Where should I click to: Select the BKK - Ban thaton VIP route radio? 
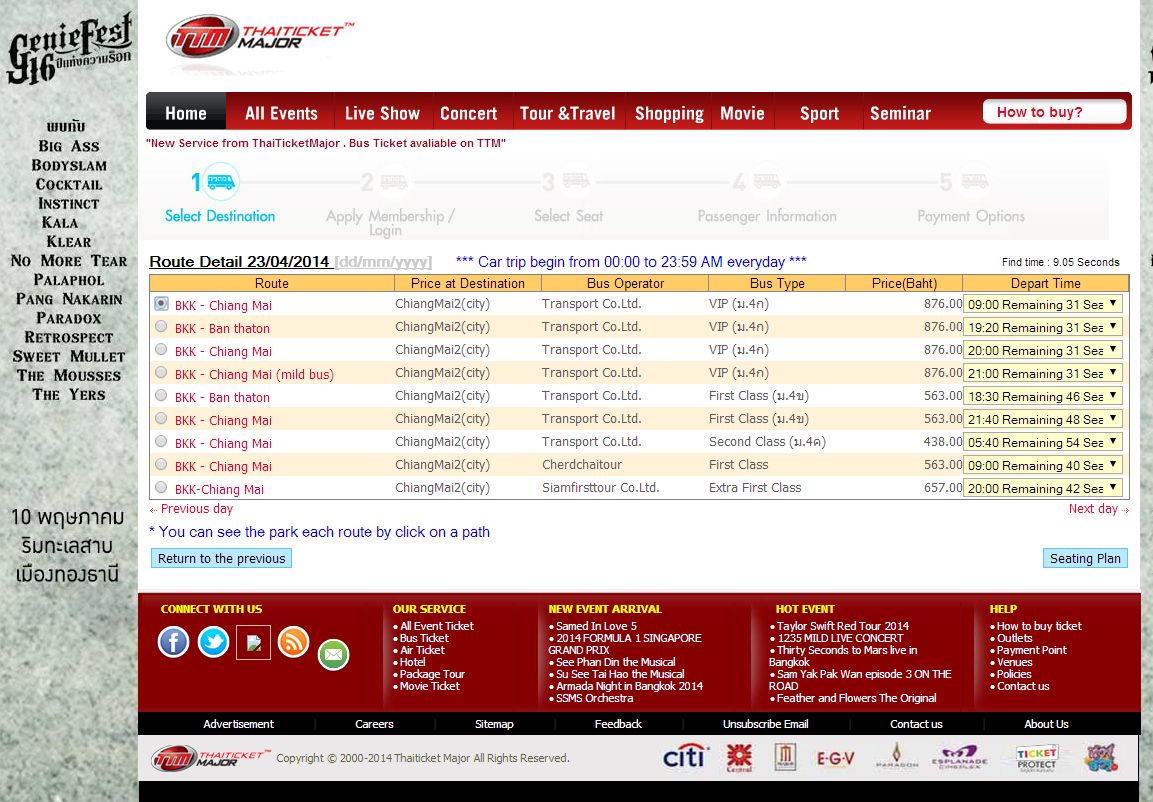tap(161, 326)
